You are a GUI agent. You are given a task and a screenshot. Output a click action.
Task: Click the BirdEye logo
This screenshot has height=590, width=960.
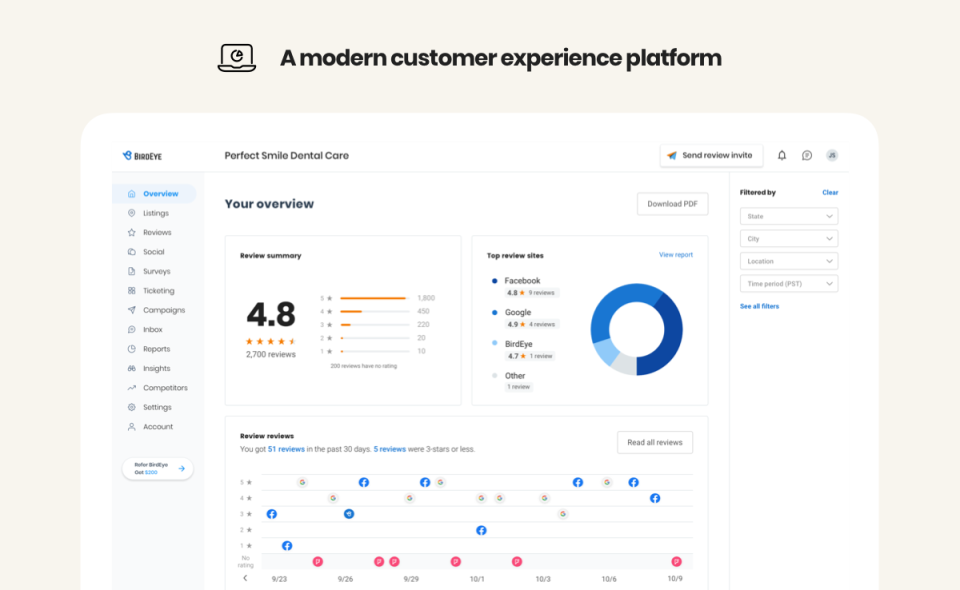[x=142, y=155]
